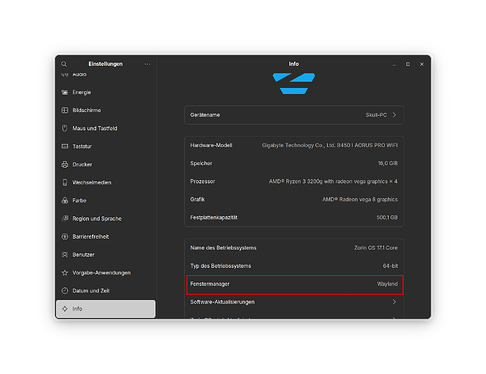
Task: Click the Barrierefreiheit accessibility icon
Action: pos(65,237)
